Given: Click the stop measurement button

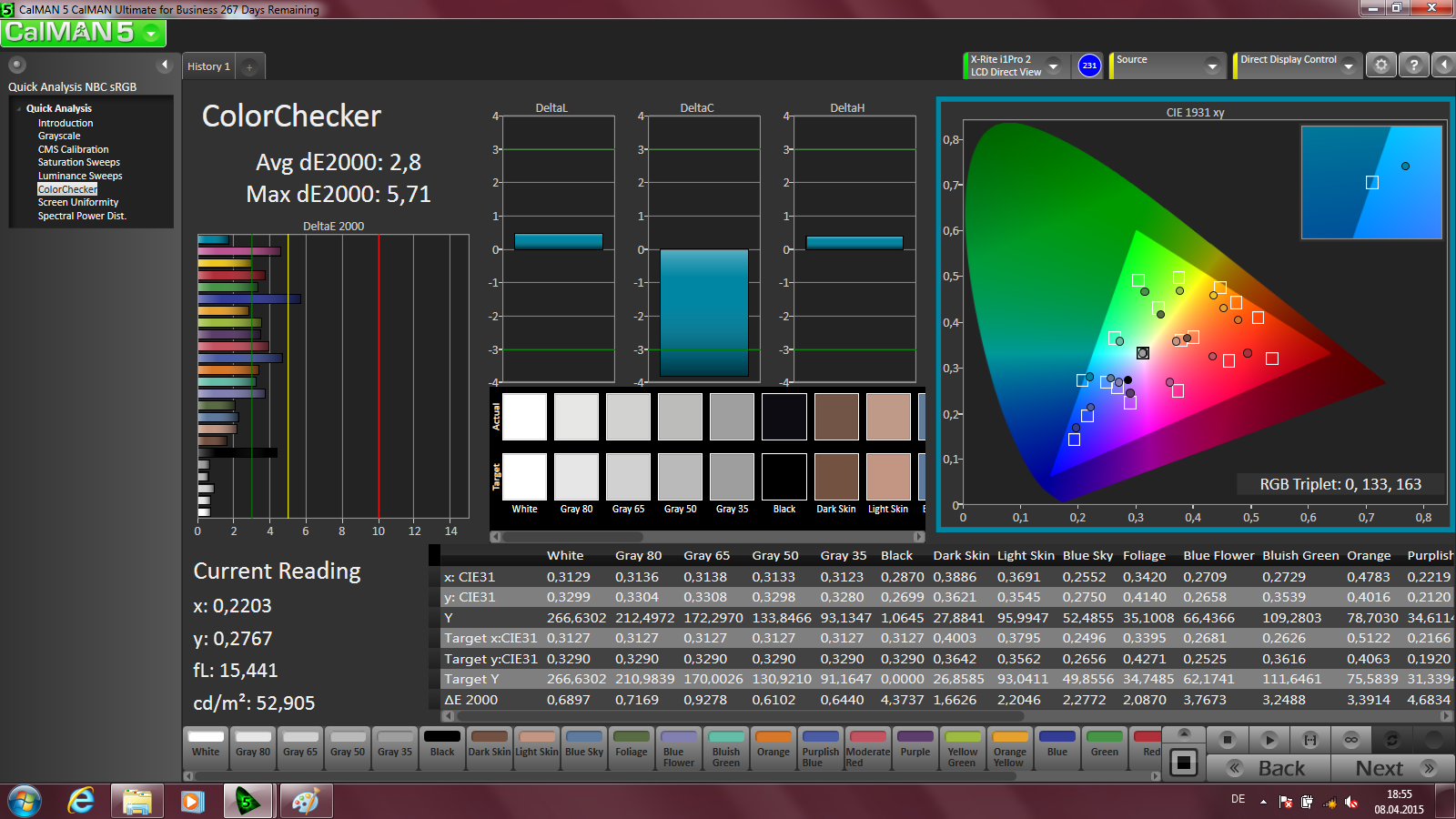Looking at the screenshot, I should (1228, 740).
